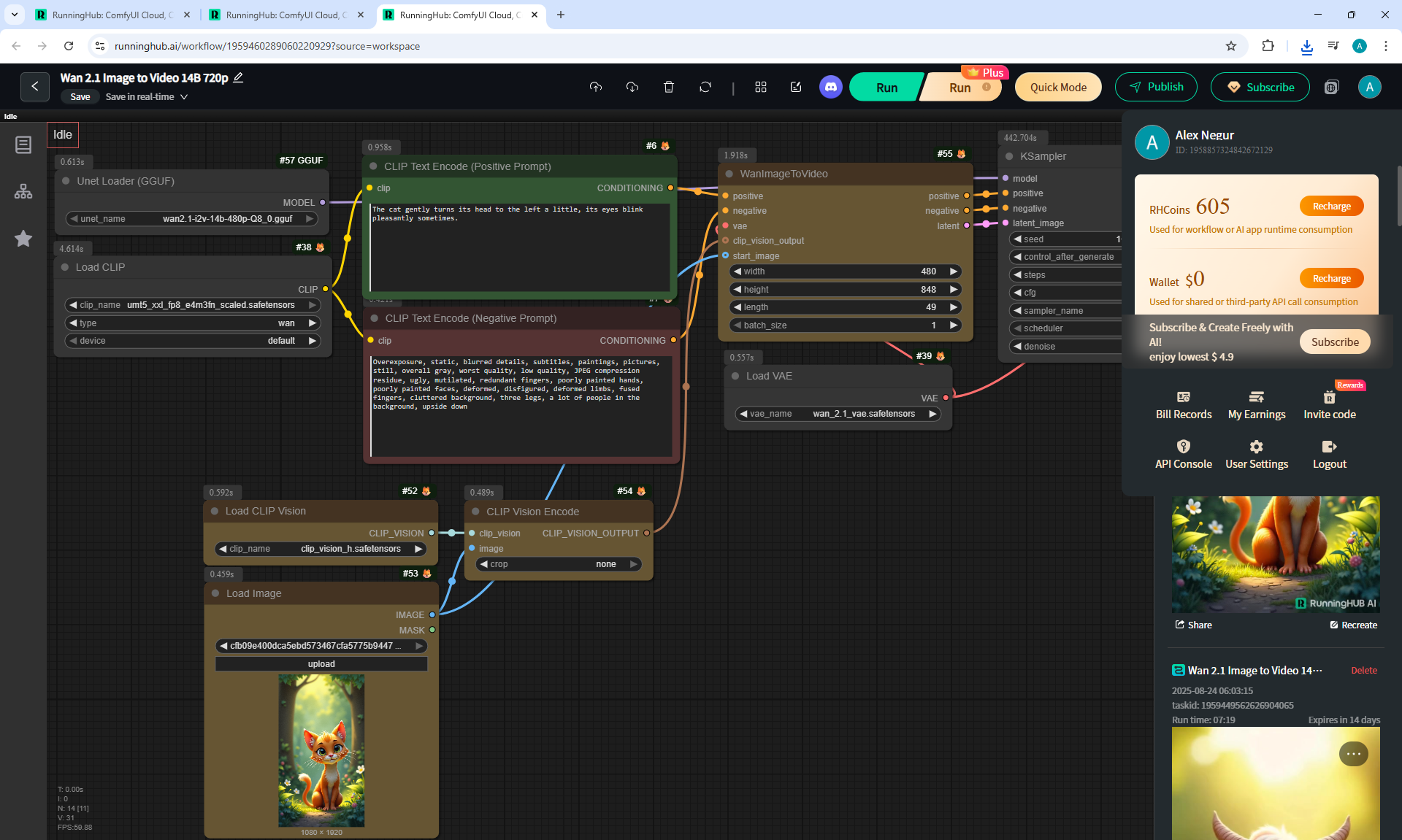Screen dimensions: 1402x840
Task: Click the trash delete icon in toolbar
Action: tap(668, 87)
